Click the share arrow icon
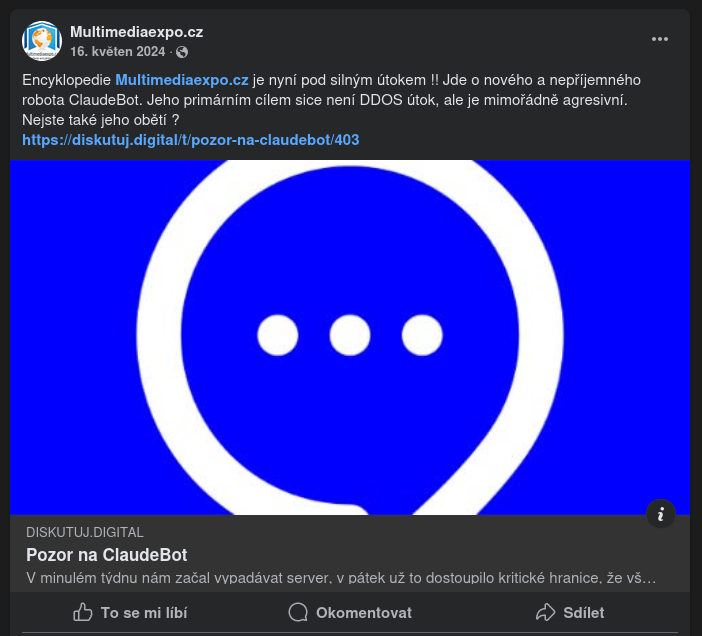 coord(545,612)
